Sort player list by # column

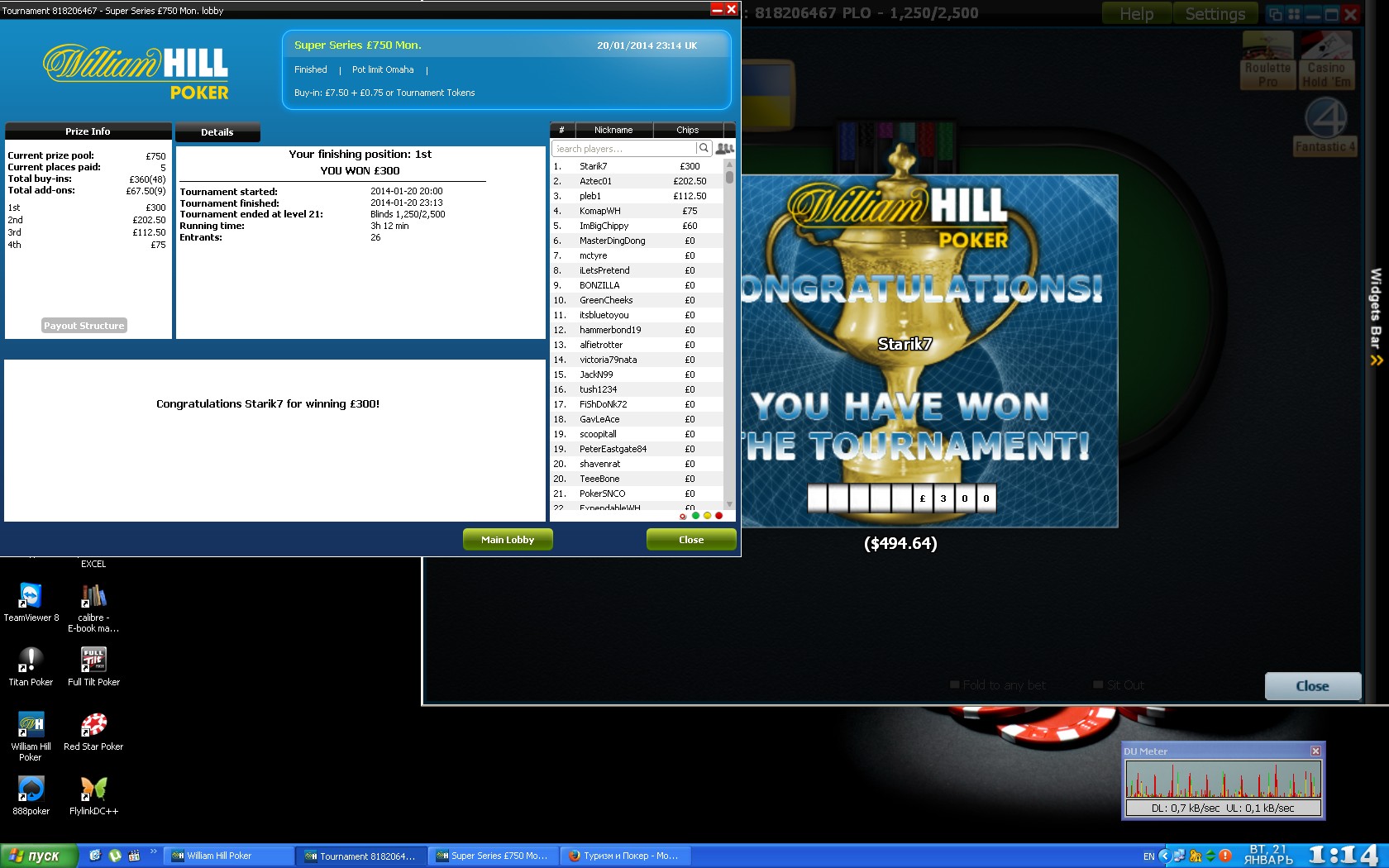(x=561, y=130)
